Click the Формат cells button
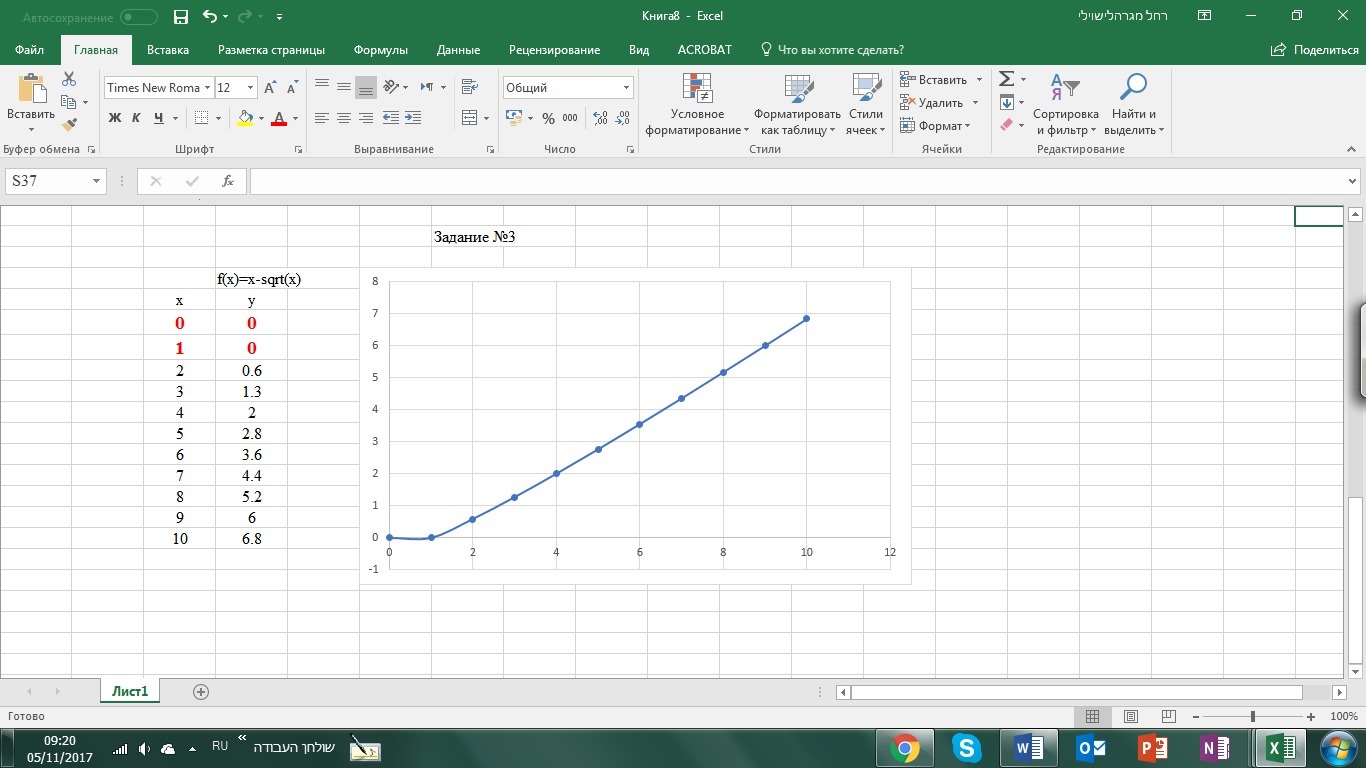This screenshot has width=1366, height=768. pyautogui.click(x=935, y=126)
